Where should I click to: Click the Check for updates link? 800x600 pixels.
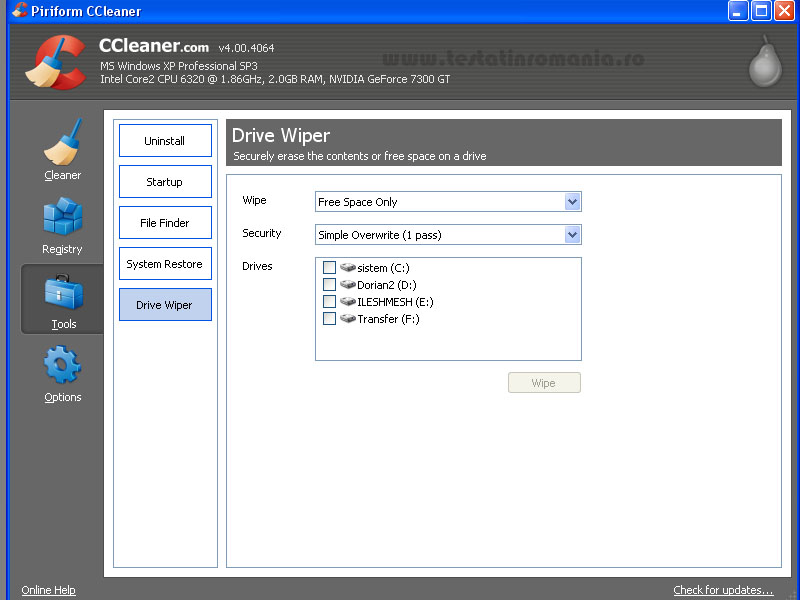click(723, 590)
